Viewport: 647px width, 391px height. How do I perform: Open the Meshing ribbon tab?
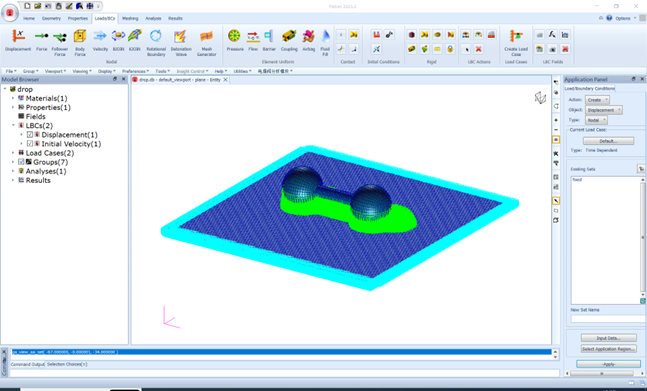pos(130,19)
